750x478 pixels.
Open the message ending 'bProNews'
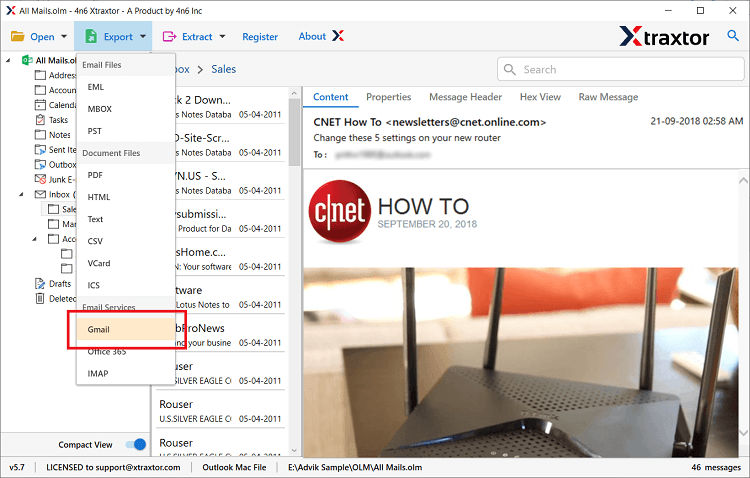pyautogui.click(x=220, y=335)
